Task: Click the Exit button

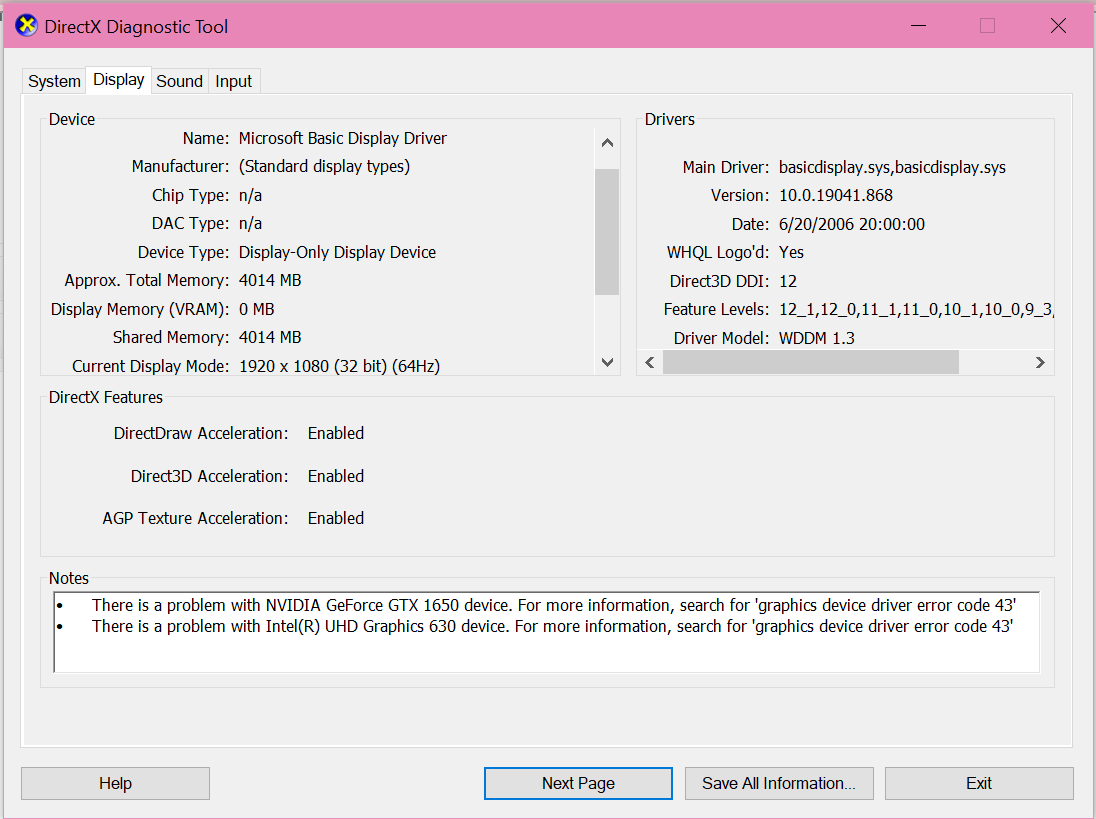Action: pos(979,783)
